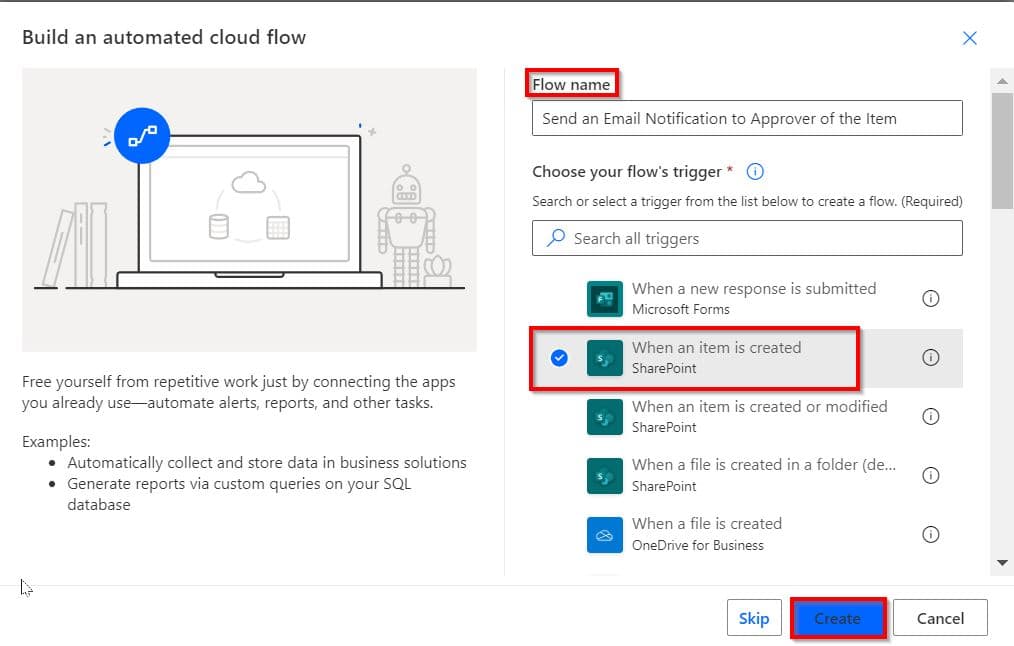Click inside the Flow name input field

pos(746,117)
